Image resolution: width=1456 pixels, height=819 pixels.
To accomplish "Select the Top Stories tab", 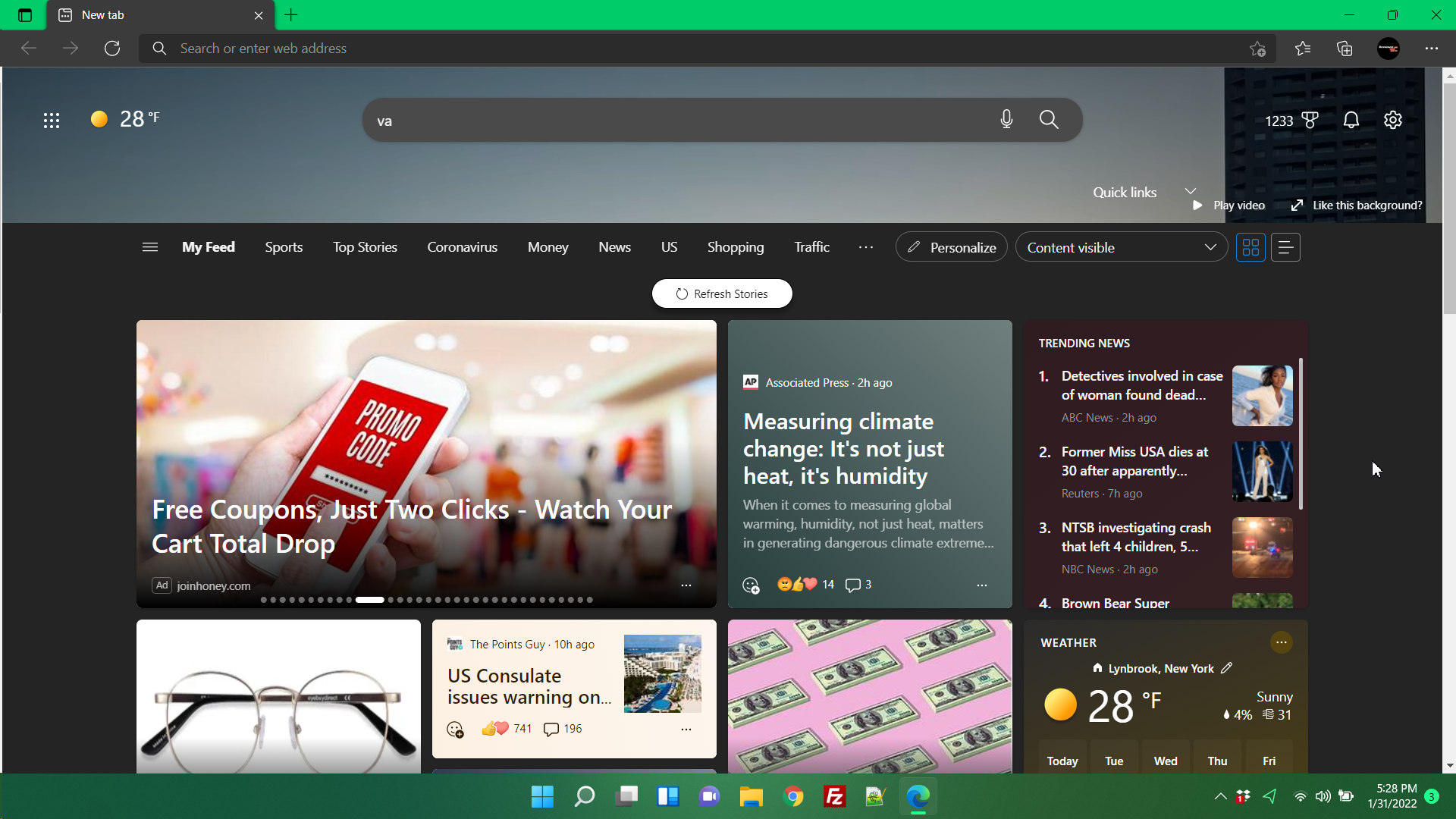I will point(365,247).
